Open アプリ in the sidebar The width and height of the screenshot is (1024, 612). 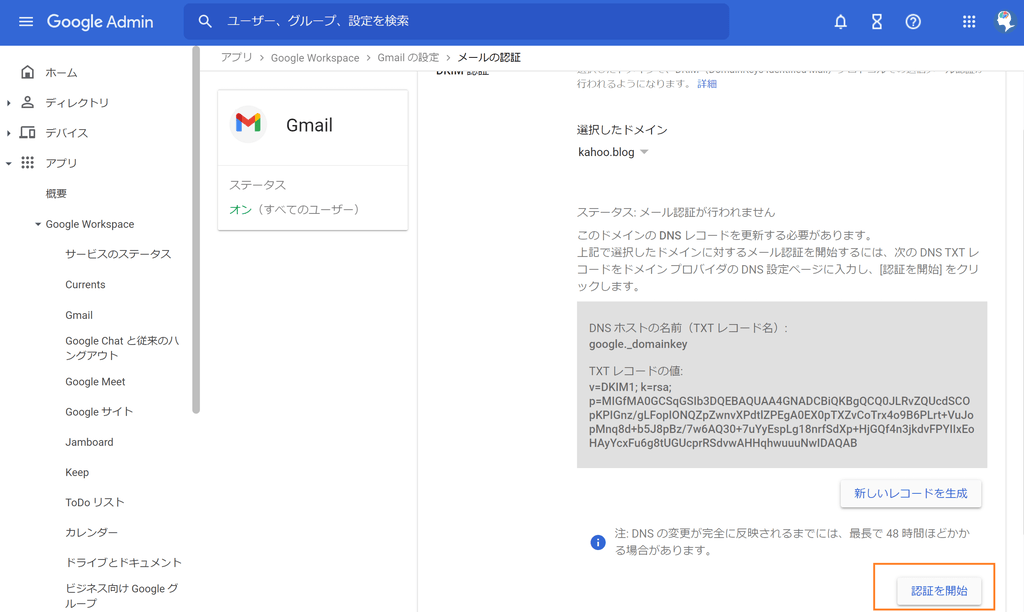(x=61, y=163)
